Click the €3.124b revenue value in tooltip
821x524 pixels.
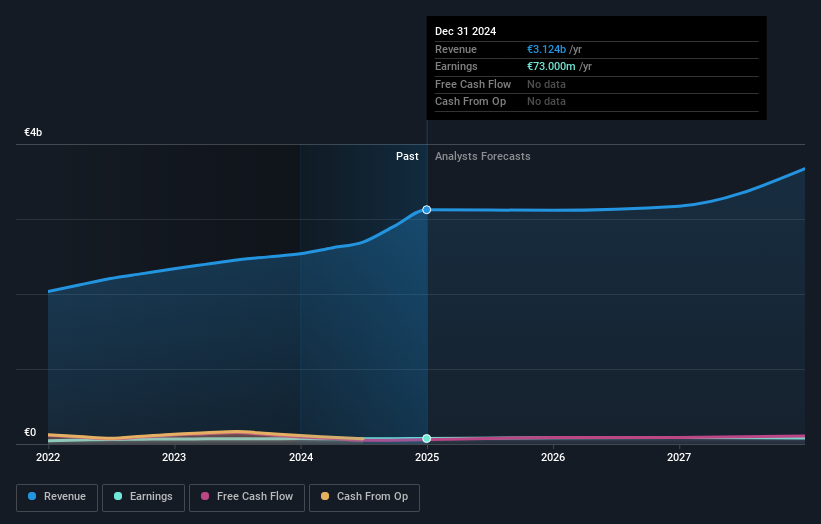(547, 49)
